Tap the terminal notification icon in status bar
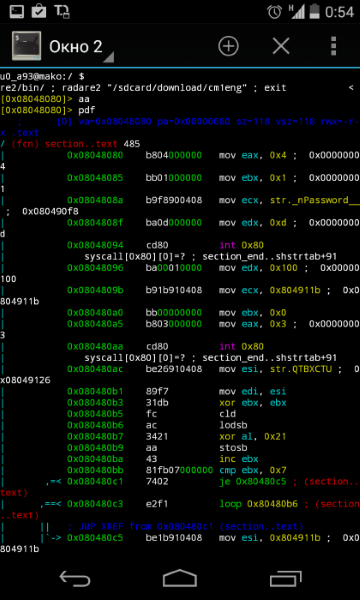 coord(16,12)
